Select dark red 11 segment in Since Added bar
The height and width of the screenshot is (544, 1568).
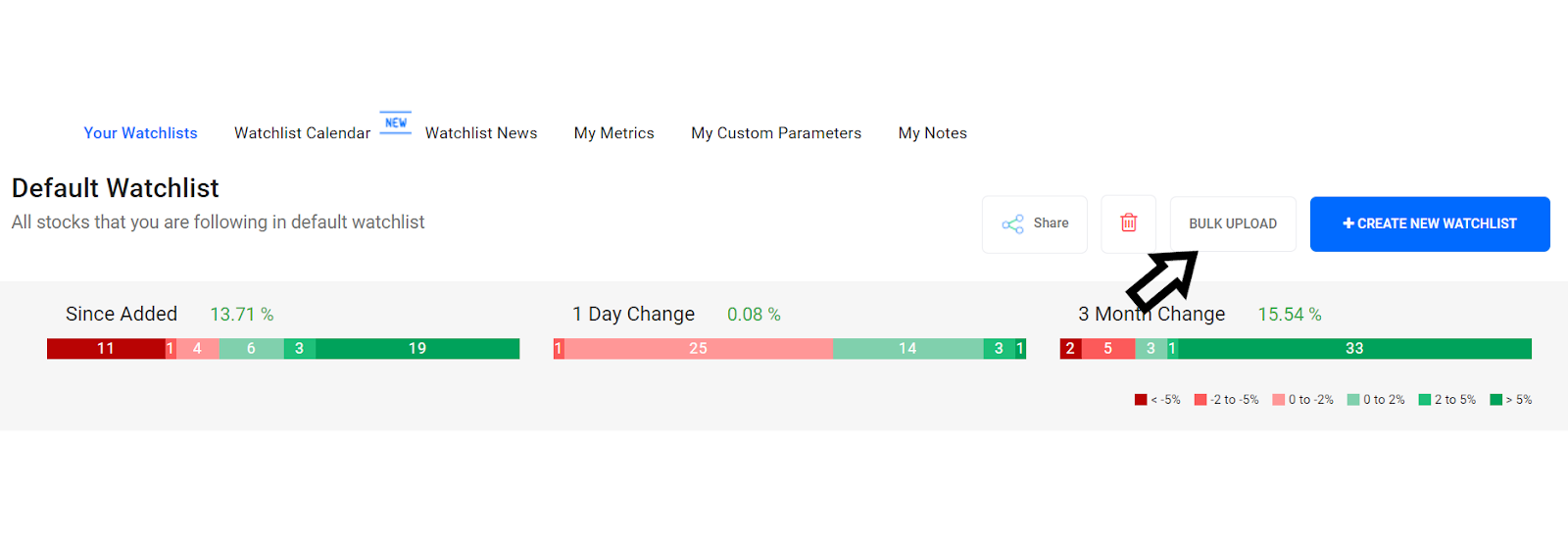(x=106, y=349)
